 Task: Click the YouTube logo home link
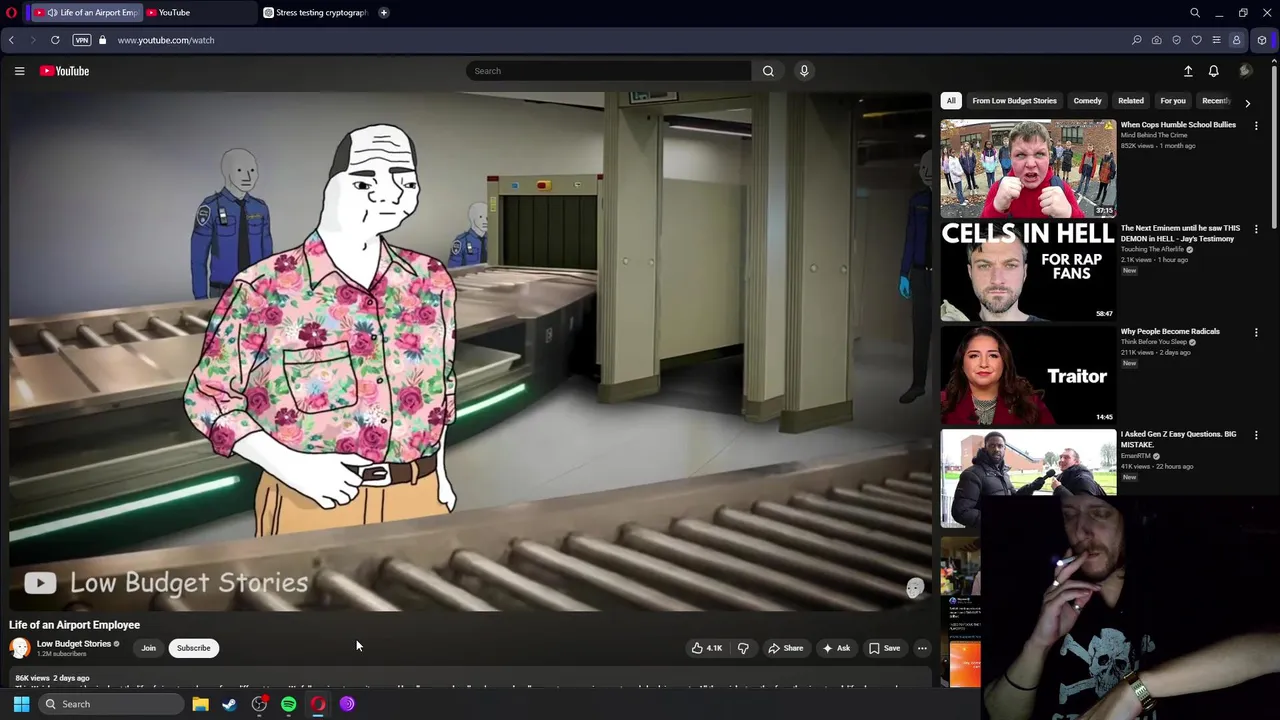click(x=64, y=71)
